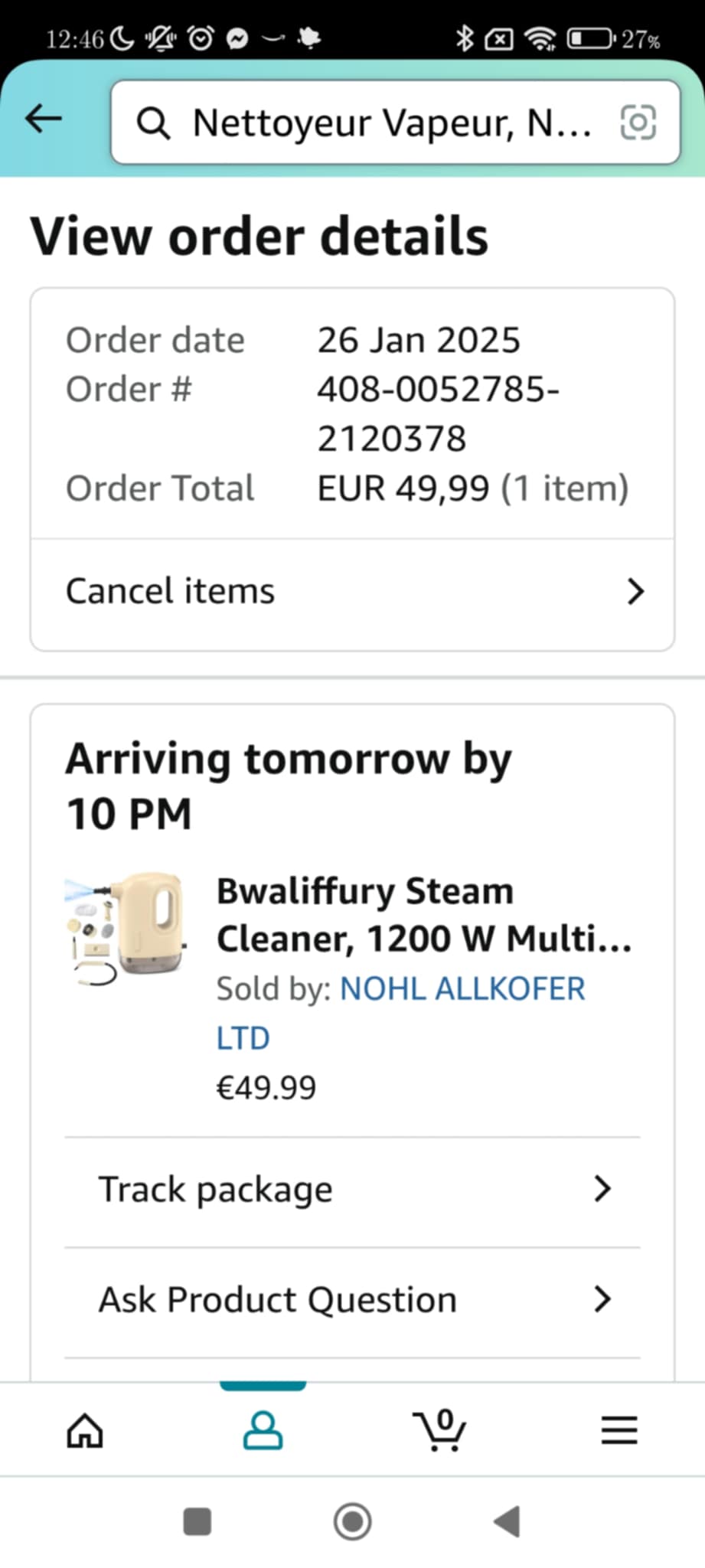705x1568 pixels.
Task: Tap the search magnifier icon
Action: [x=153, y=123]
